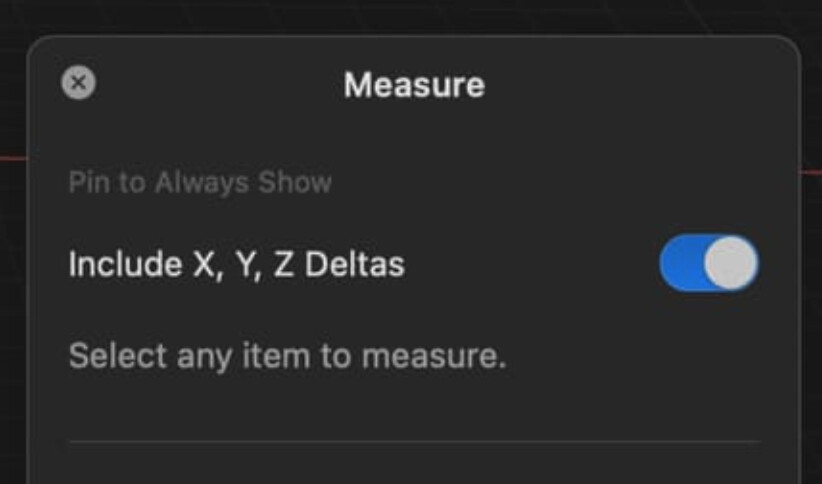Click the red axis line left of panel

click(13, 157)
